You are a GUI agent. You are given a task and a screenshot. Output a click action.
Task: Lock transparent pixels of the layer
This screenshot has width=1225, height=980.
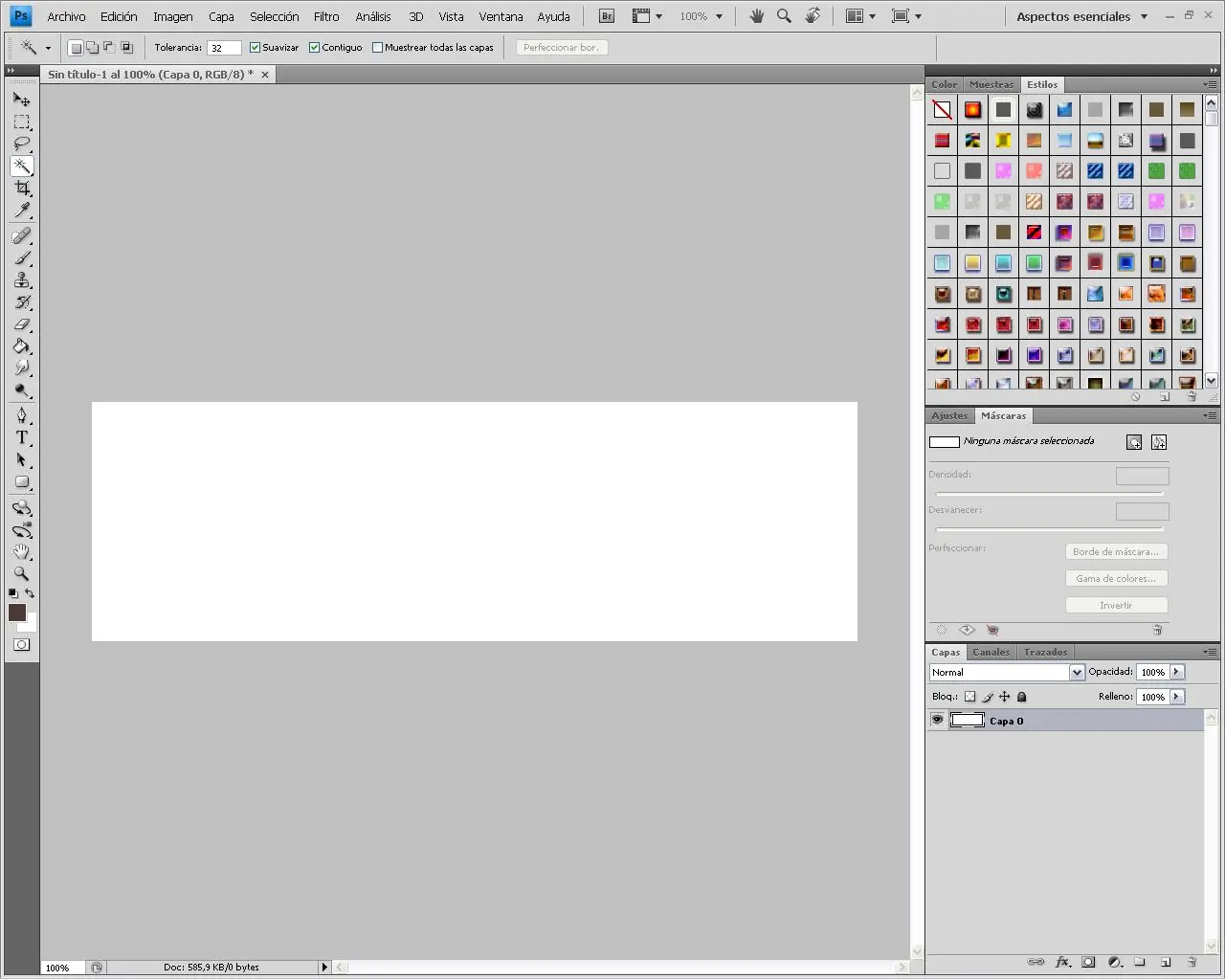pos(969,697)
